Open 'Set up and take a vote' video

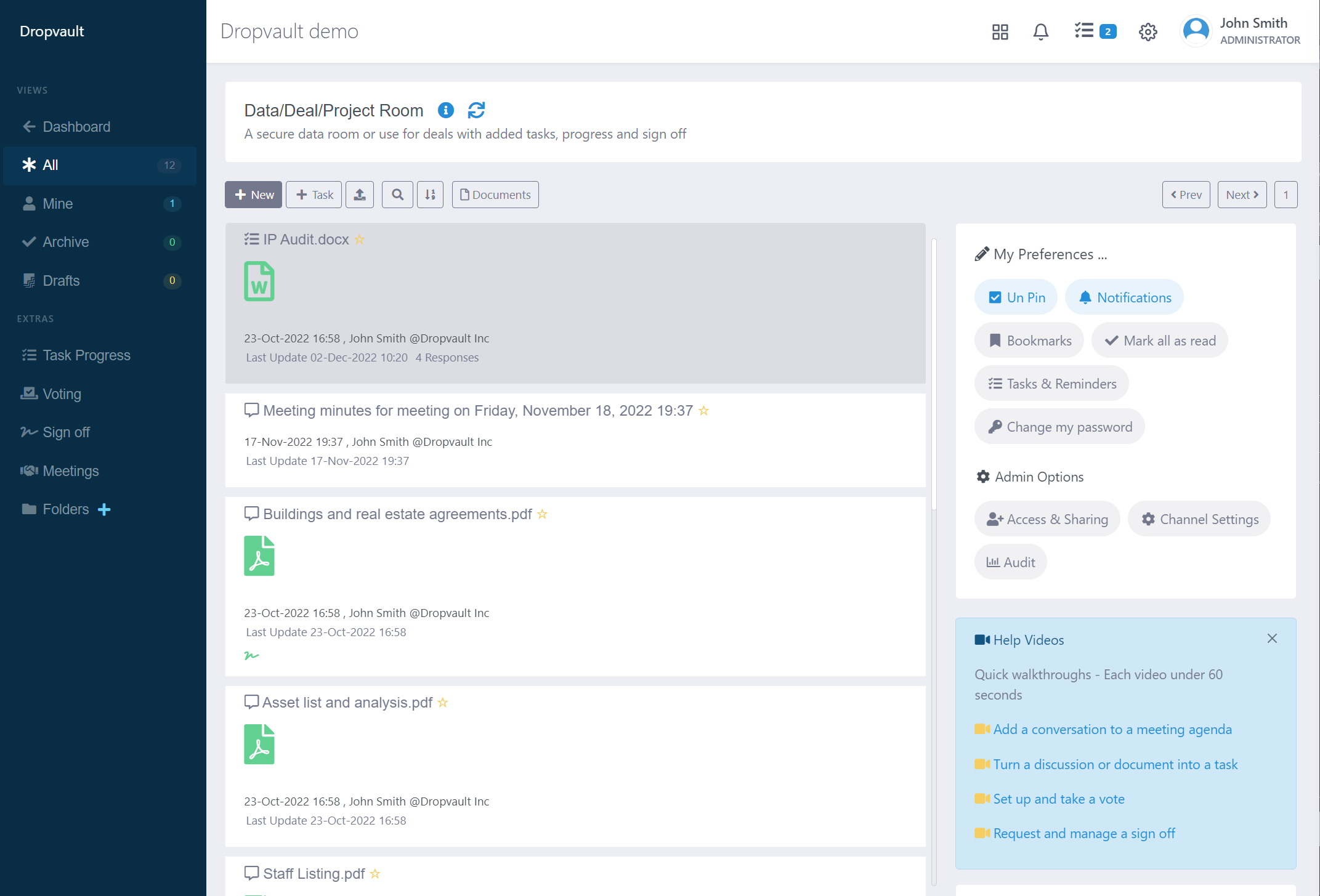pos(1058,799)
